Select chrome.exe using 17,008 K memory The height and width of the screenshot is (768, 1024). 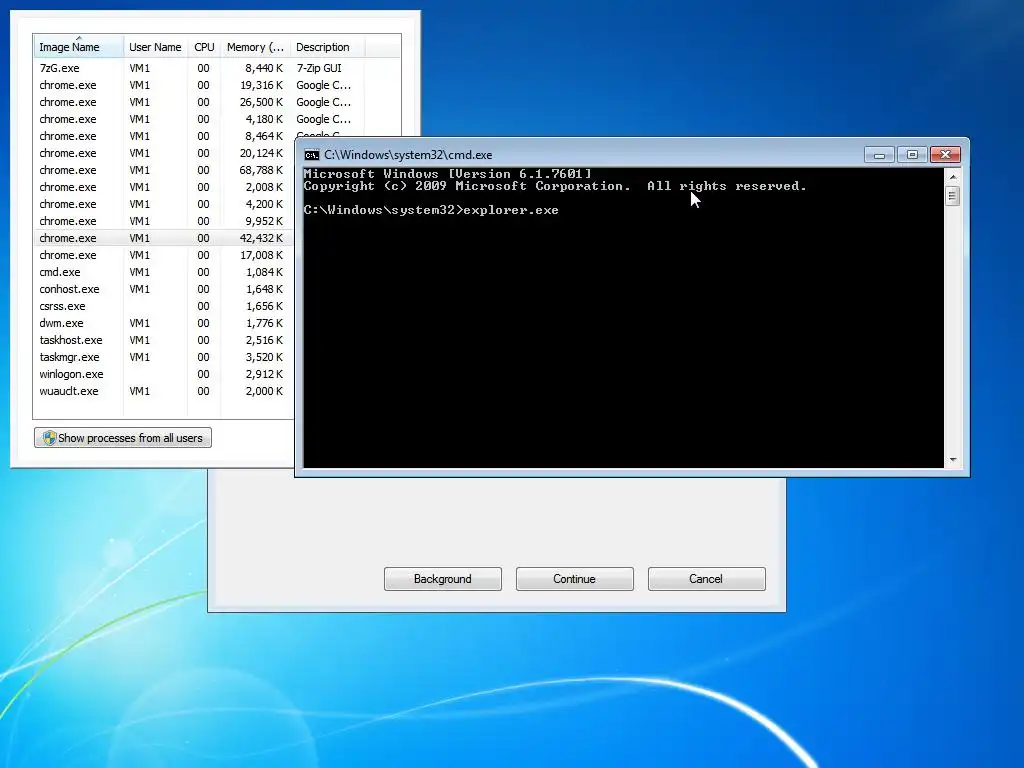pos(163,255)
